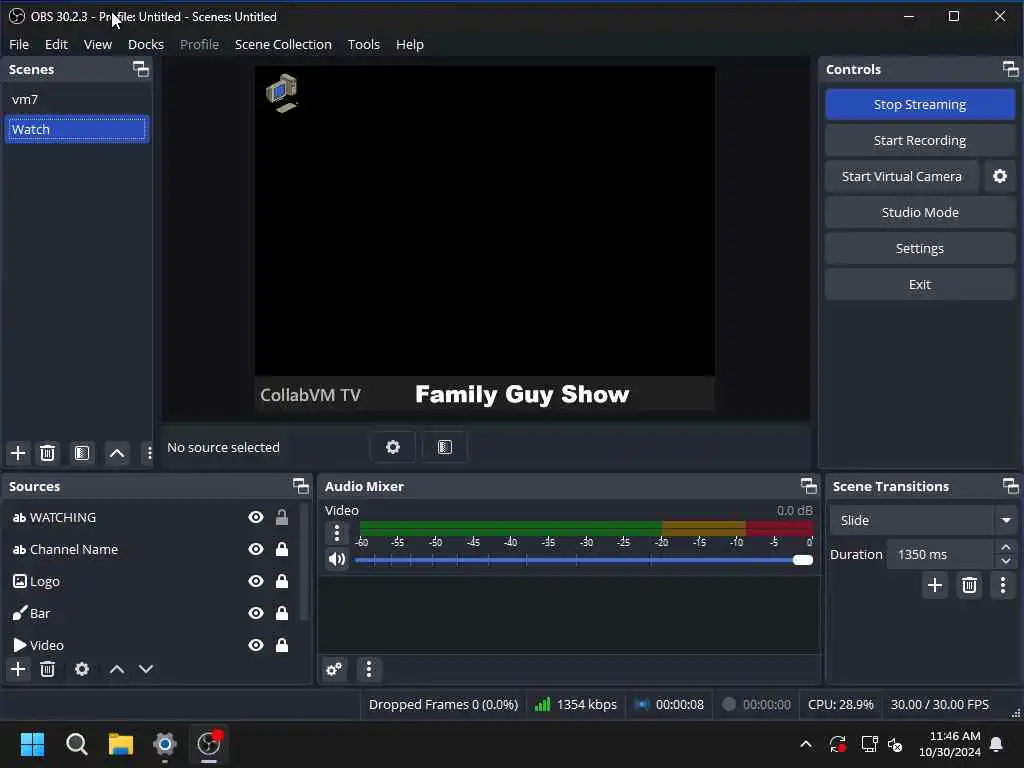
Task: Open the View menu
Action: click(x=98, y=44)
